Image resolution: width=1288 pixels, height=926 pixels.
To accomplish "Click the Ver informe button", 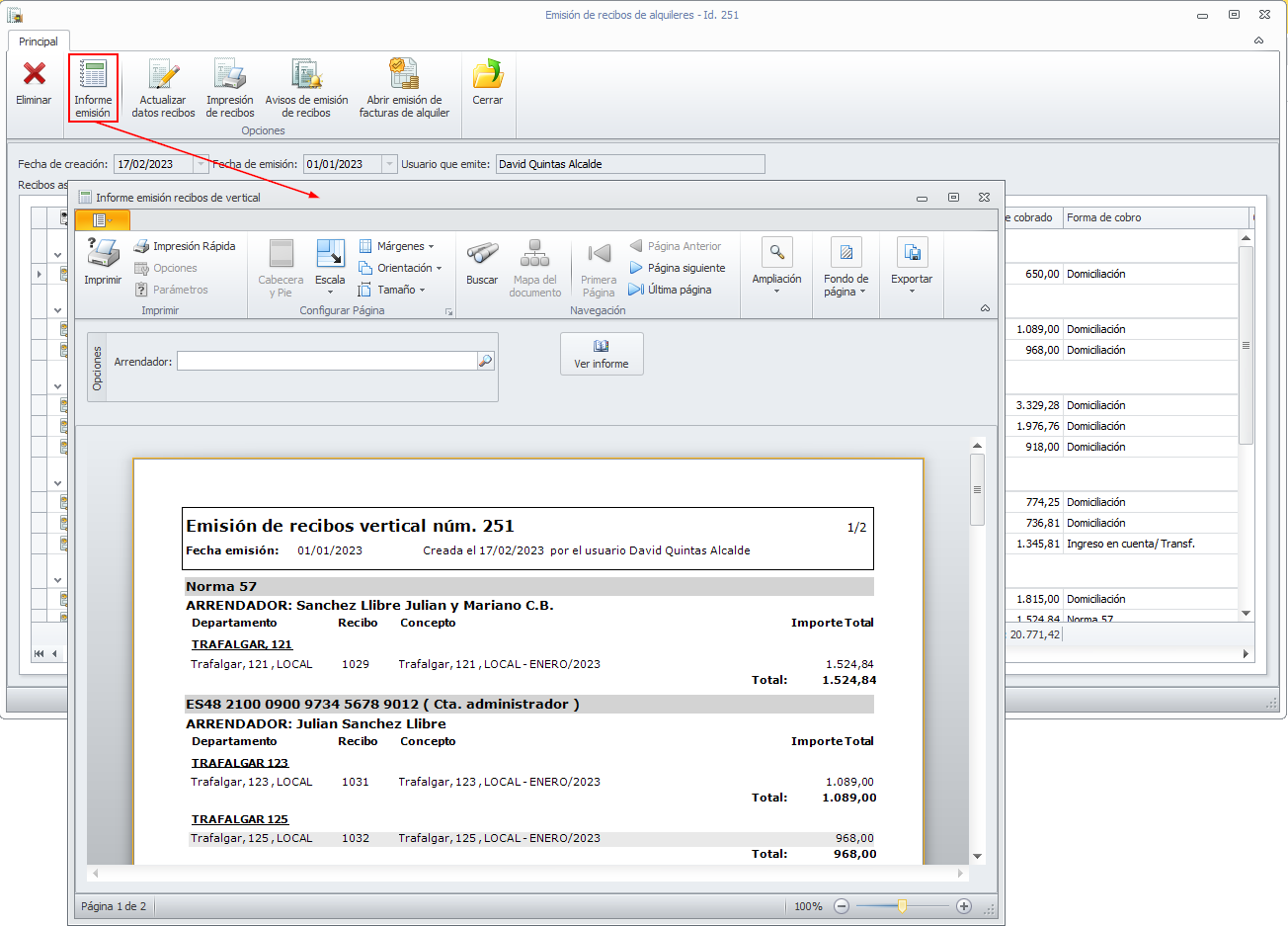I will 602,354.
